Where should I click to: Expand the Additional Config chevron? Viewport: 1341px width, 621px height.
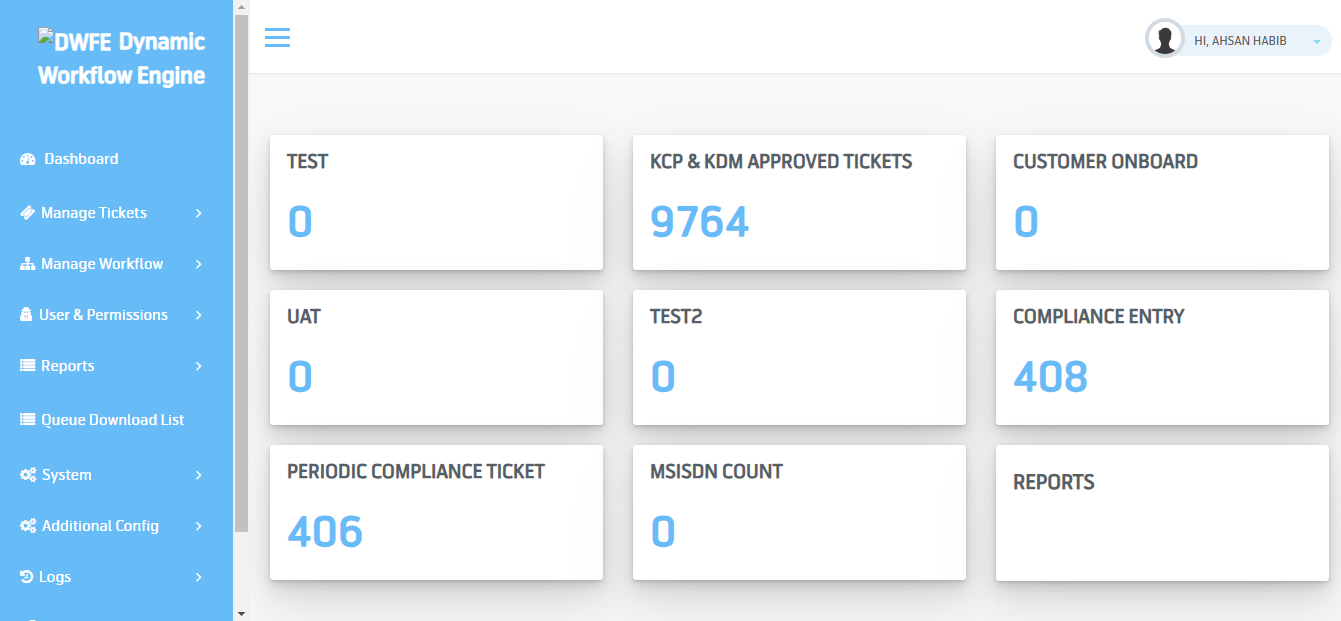pyautogui.click(x=199, y=526)
